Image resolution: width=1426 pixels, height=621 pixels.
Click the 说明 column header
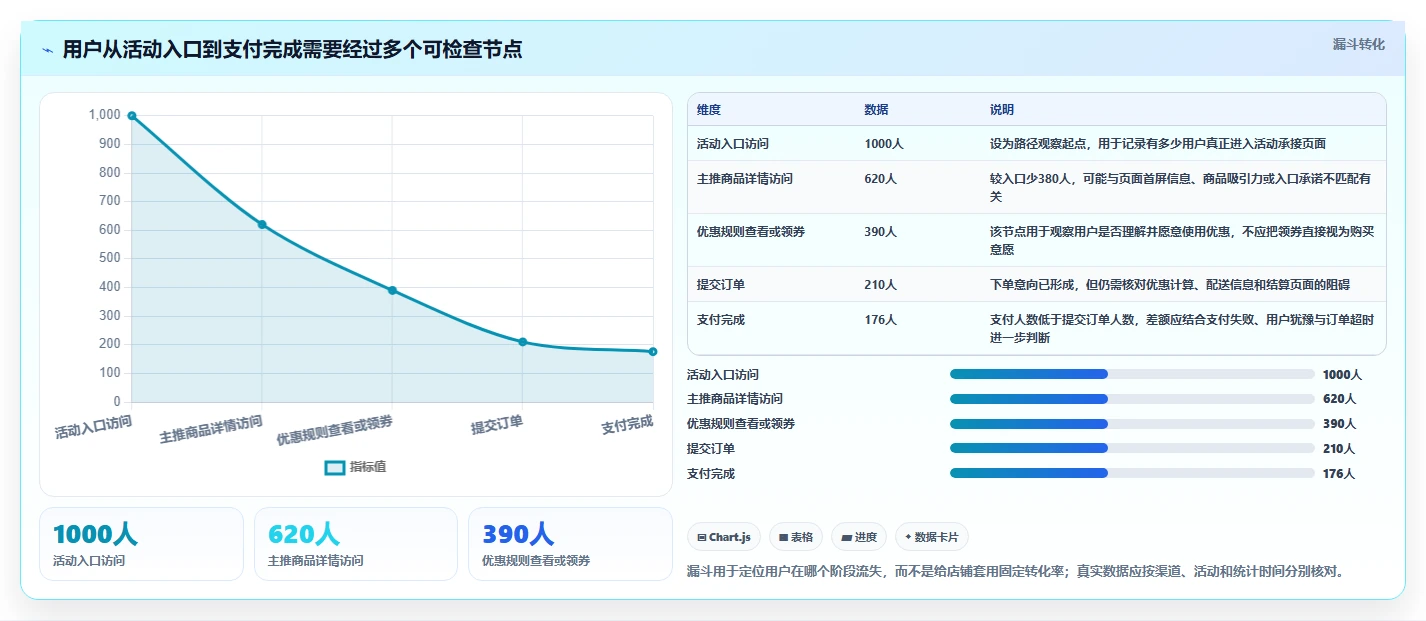(1002, 110)
